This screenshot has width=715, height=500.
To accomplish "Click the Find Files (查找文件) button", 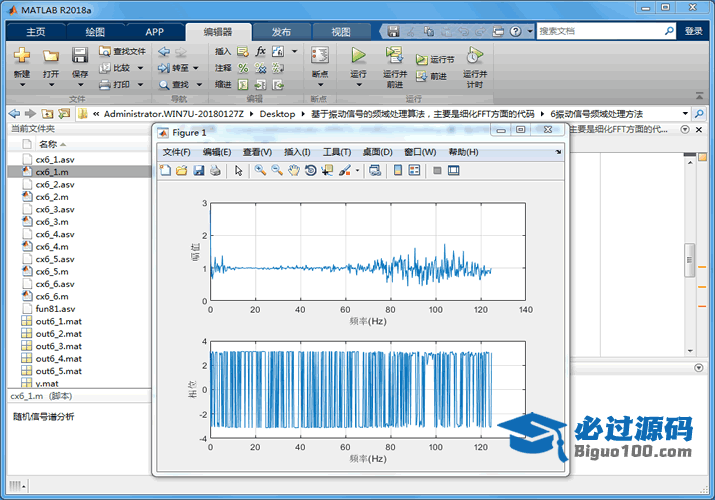I will click(122, 51).
